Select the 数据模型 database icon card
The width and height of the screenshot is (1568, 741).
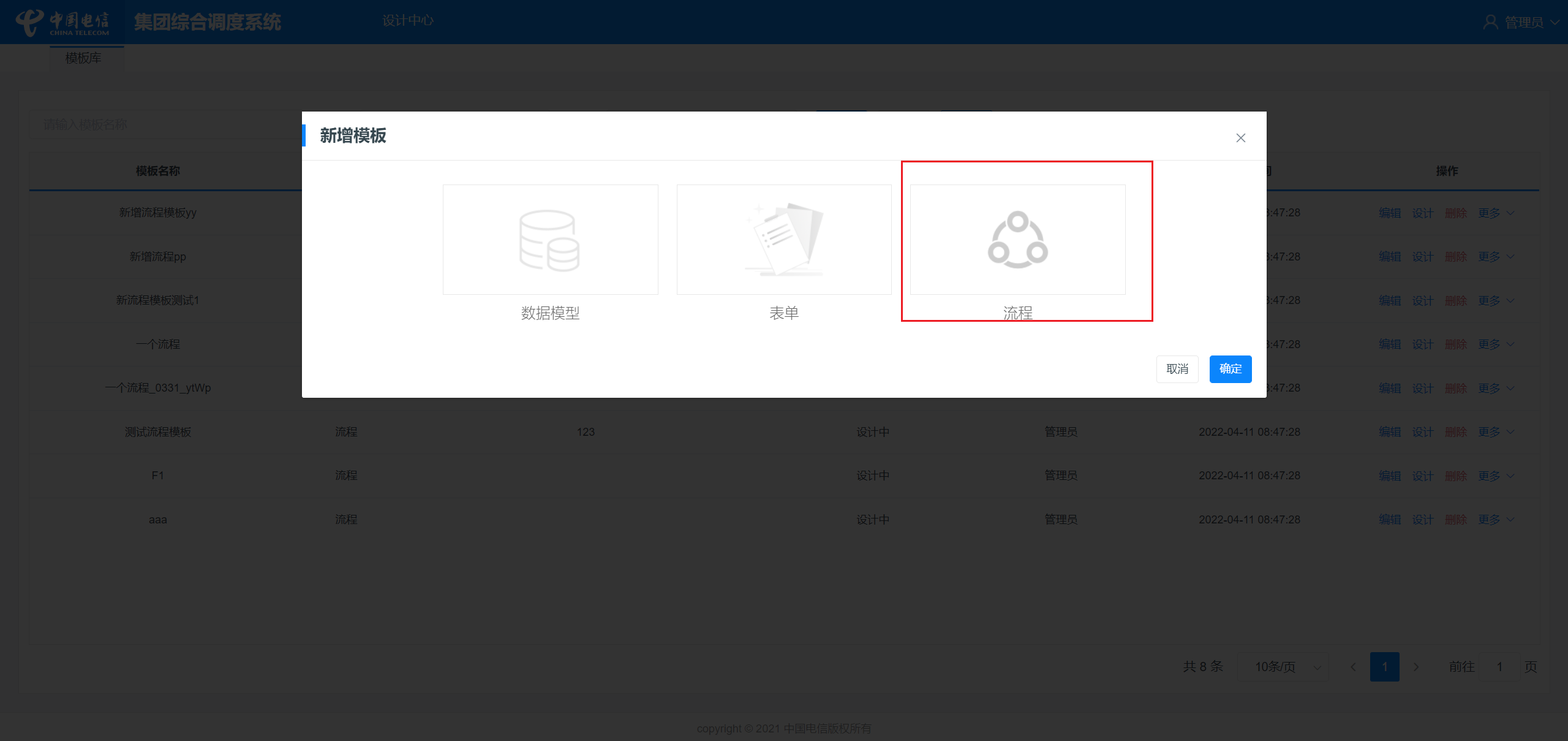point(550,240)
